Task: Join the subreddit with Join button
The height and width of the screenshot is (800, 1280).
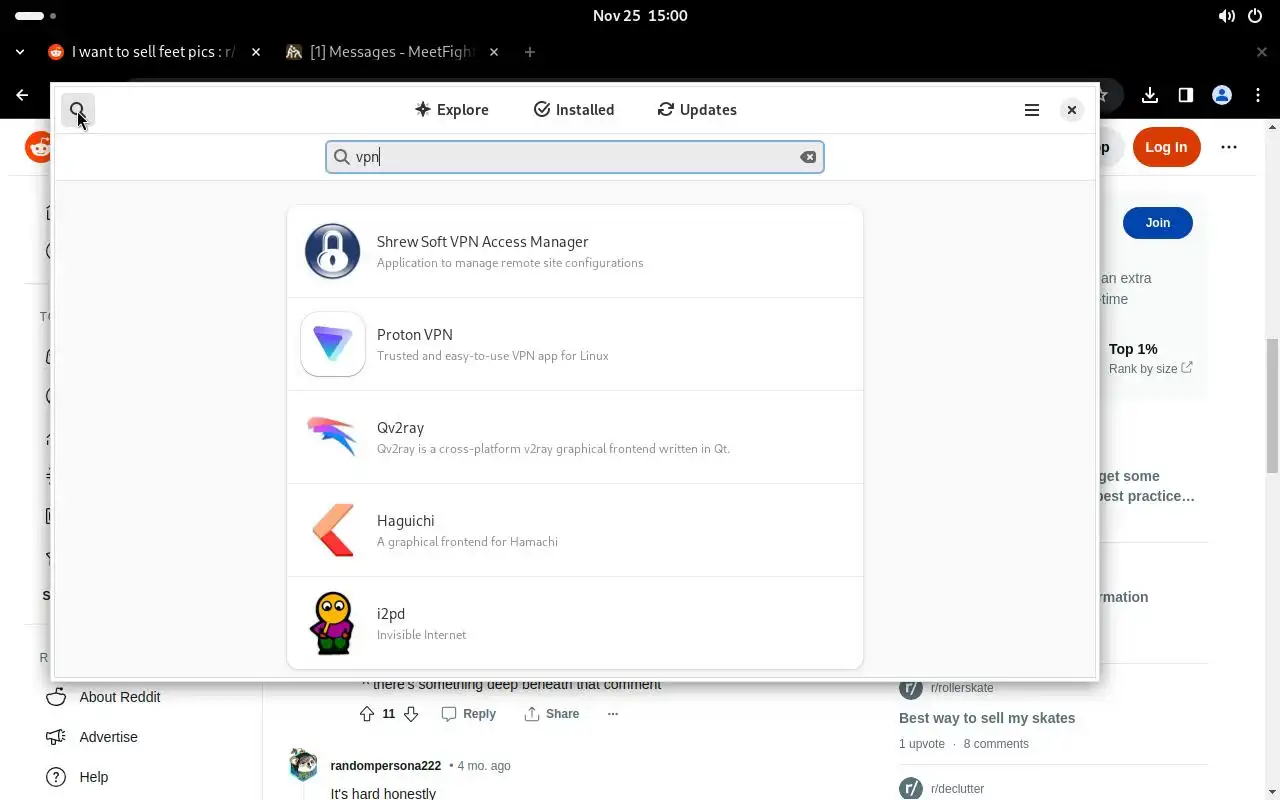Action: tap(1157, 223)
